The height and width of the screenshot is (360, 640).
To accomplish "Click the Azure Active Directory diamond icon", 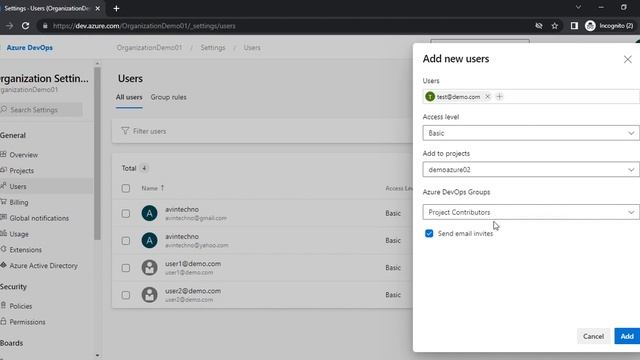I will point(3,265).
